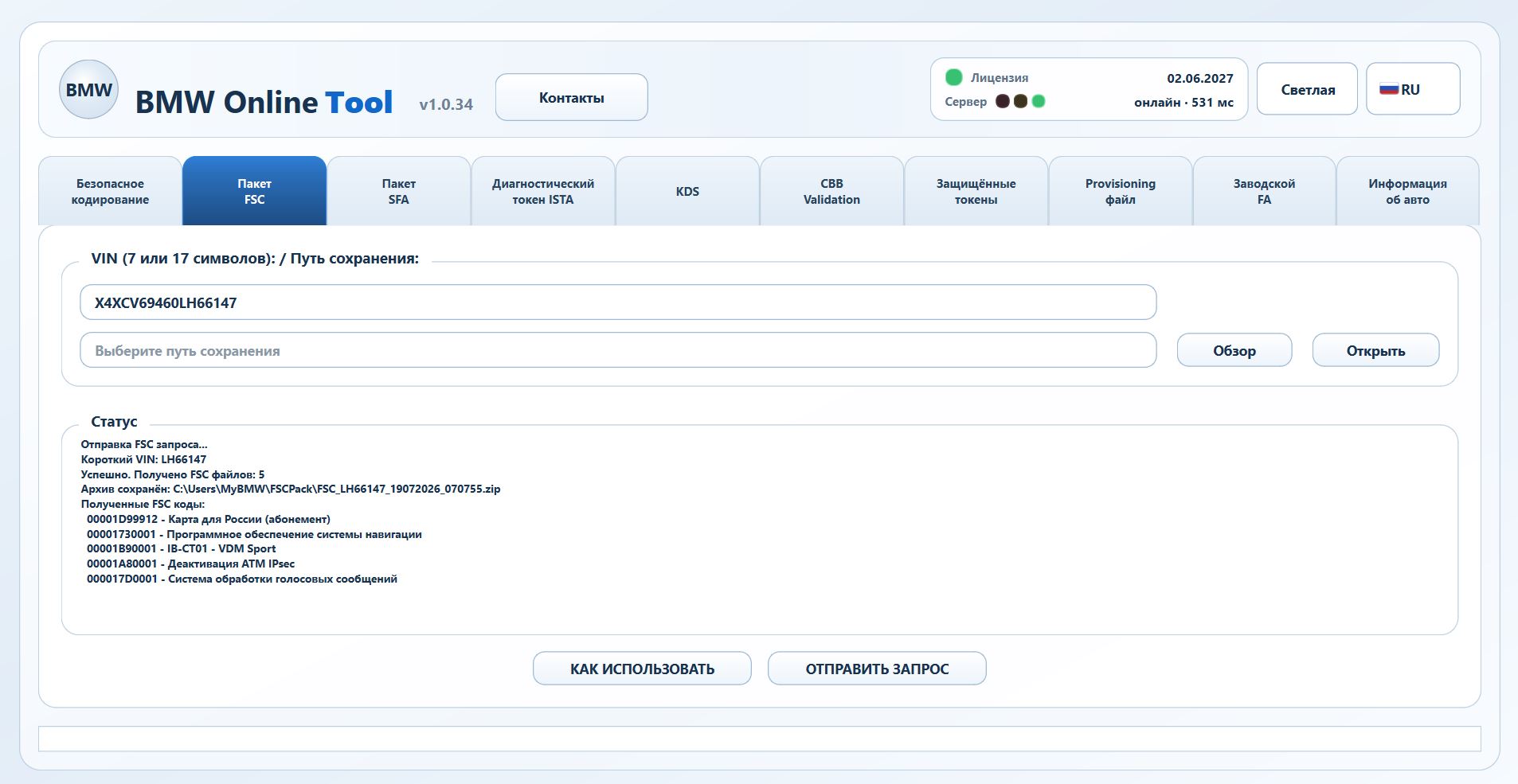Click the 00001730001 navigation software line
The width and height of the screenshot is (1518, 784).
pyautogui.click(x=254, y=534)
